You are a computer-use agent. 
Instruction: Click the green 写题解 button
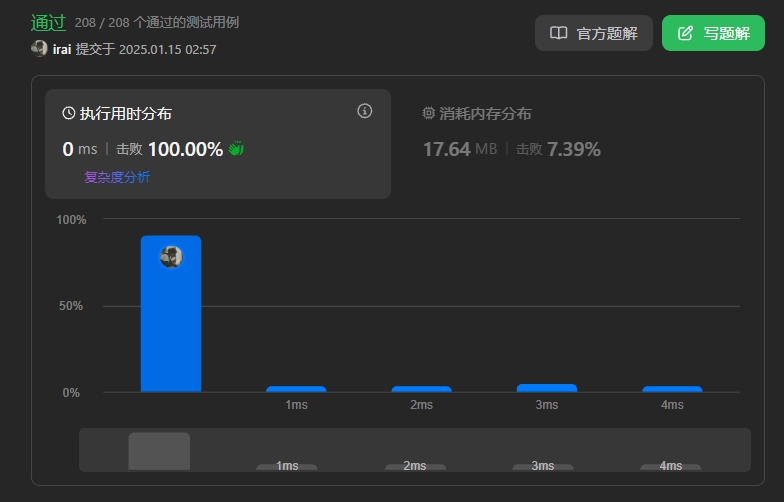click(x=713, y=33)
